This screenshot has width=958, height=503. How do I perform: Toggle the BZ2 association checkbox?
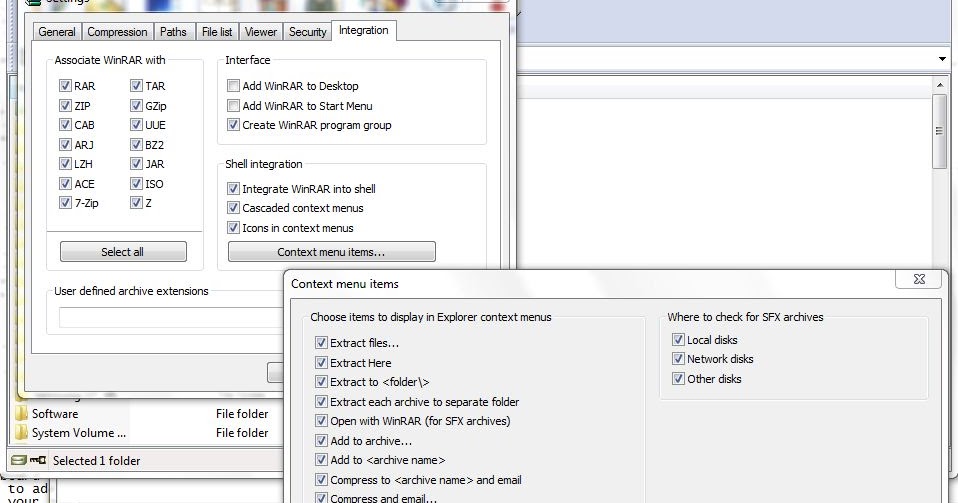coord(136,145)
